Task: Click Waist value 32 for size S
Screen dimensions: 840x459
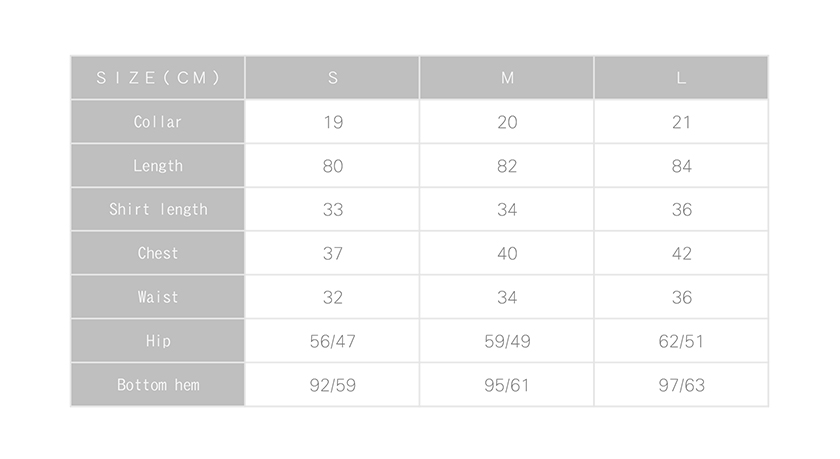Action: [332, 297]
